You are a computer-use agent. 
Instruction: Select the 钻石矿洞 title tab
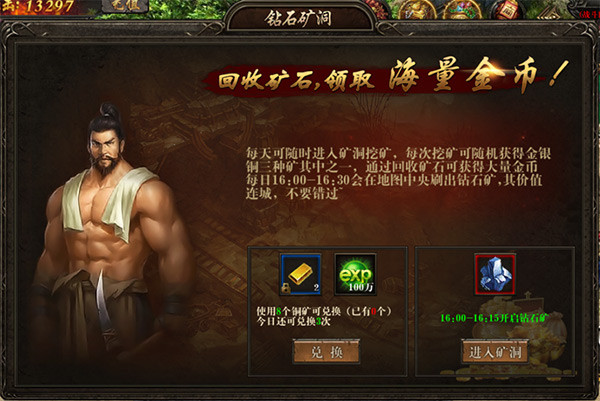(298, 18)
